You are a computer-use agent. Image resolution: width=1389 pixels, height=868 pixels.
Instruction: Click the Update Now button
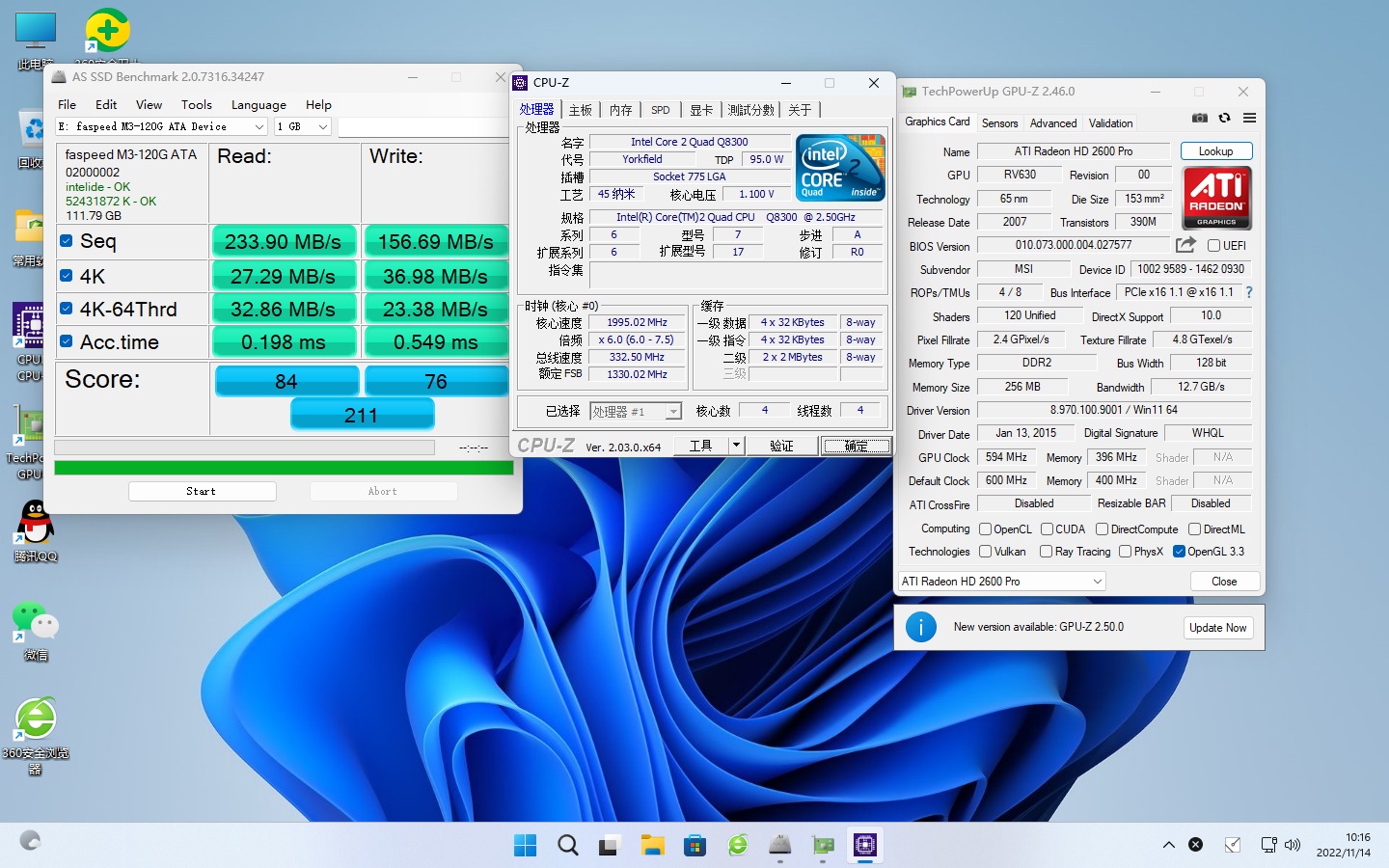click(x=1217, y=628)
